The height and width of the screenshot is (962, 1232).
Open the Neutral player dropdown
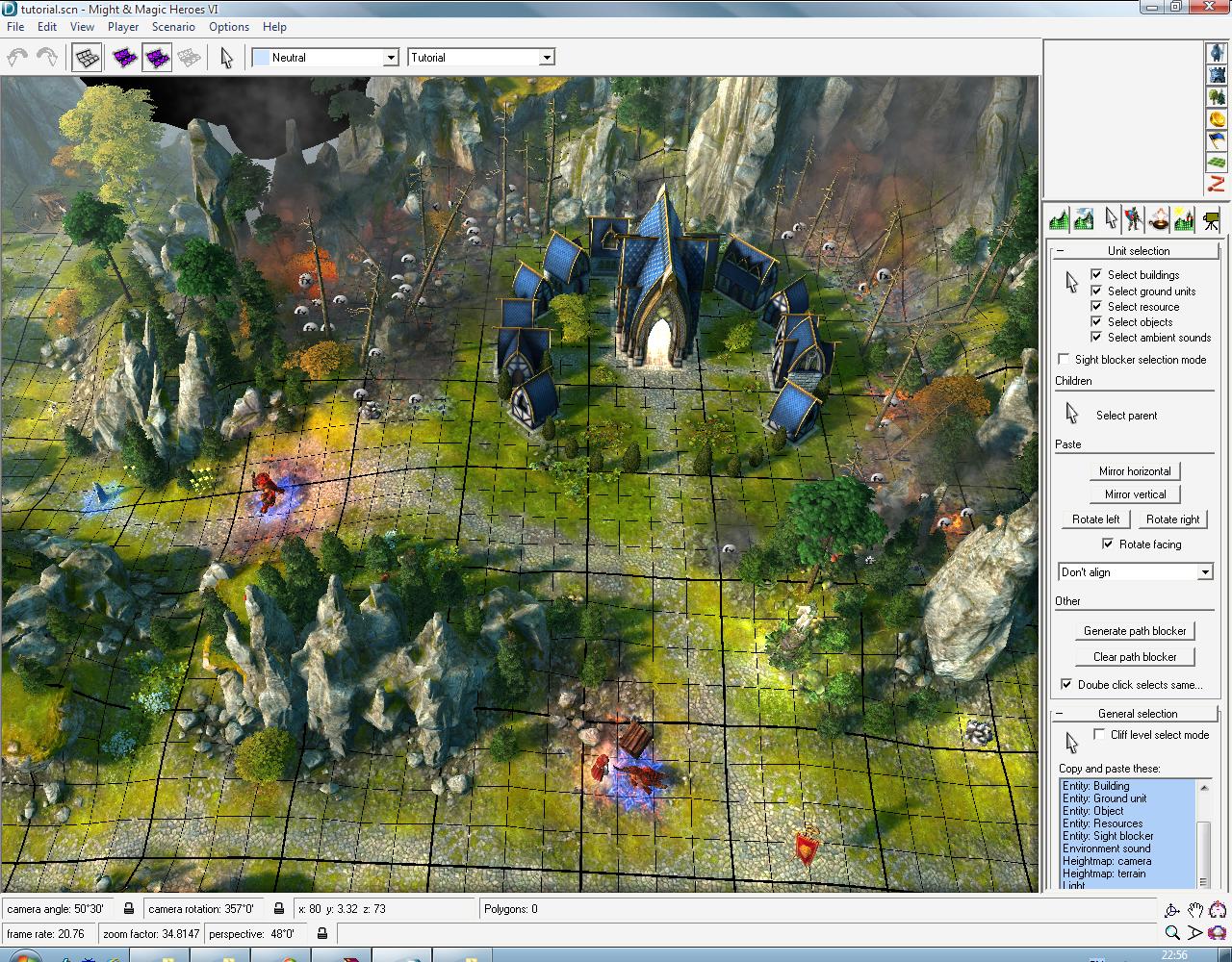click(325, 58)
